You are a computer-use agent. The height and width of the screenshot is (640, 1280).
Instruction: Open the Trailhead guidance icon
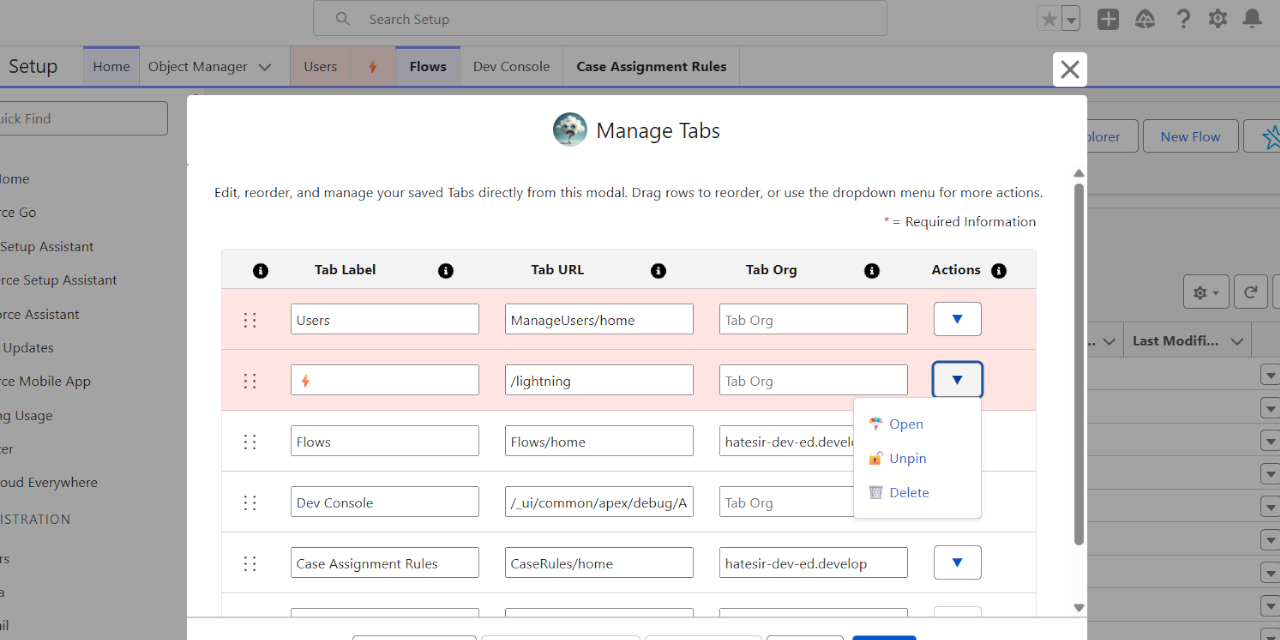[1146, 19]
